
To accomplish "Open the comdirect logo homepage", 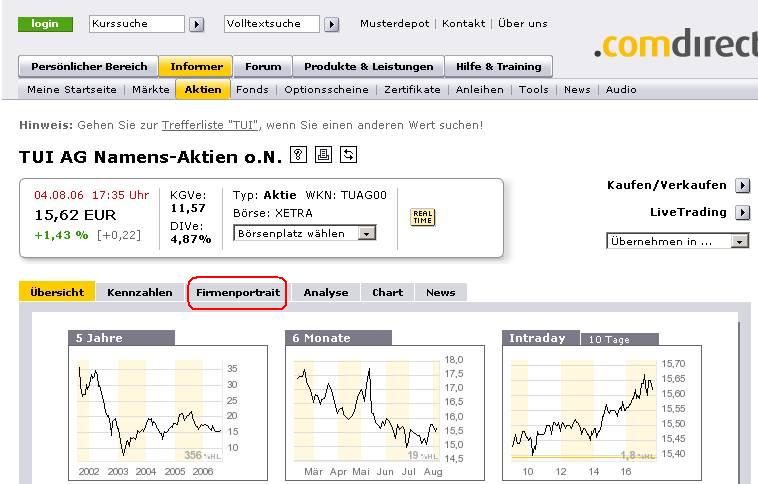I will coord(675,44).
